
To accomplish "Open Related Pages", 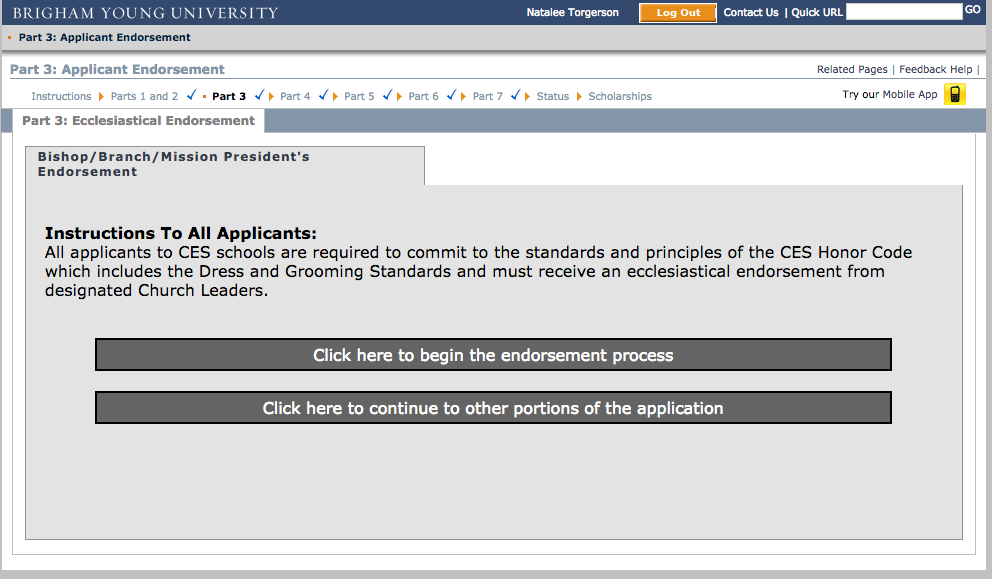I will click(x=851, y=69).
